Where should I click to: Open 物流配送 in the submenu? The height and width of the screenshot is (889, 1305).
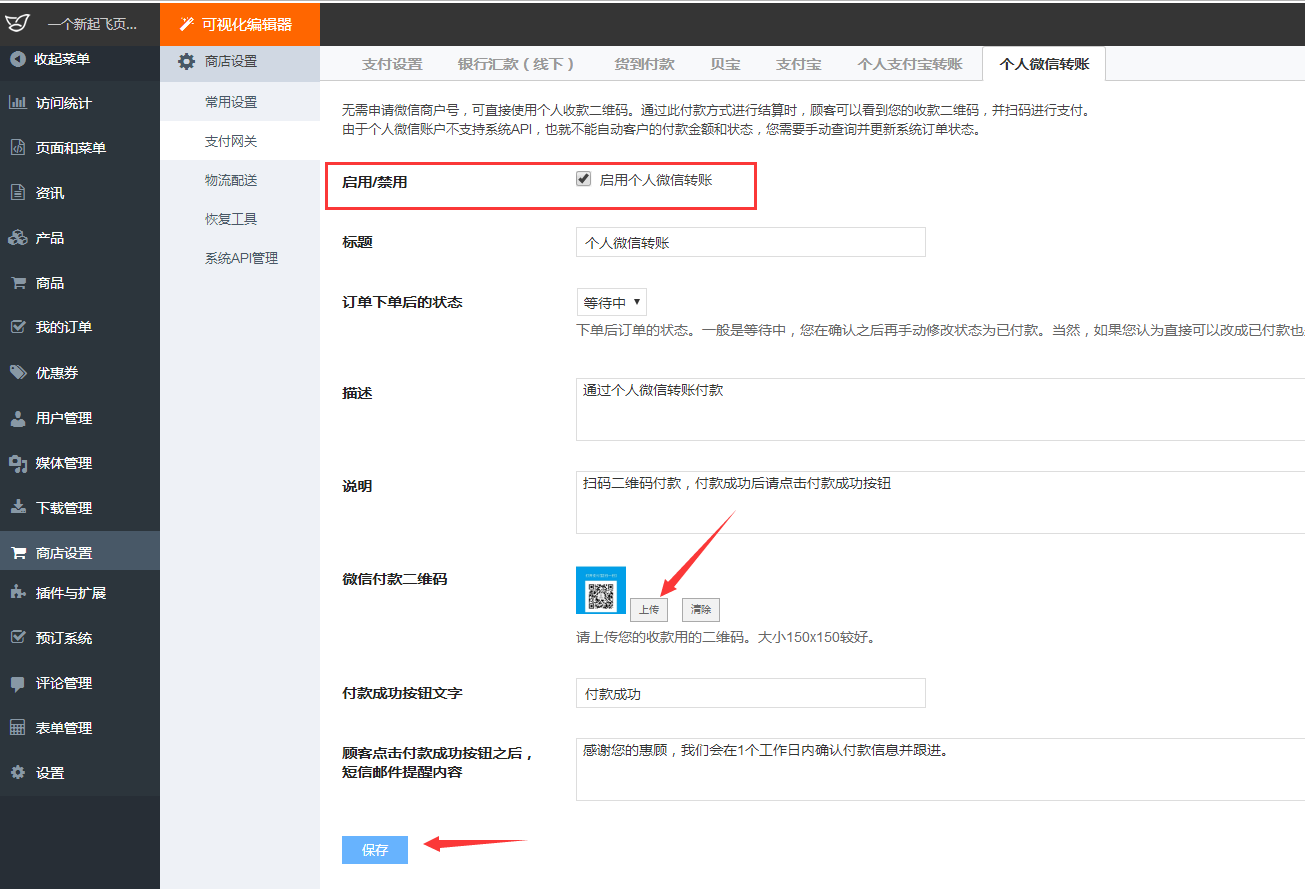(x=231, y=180)
